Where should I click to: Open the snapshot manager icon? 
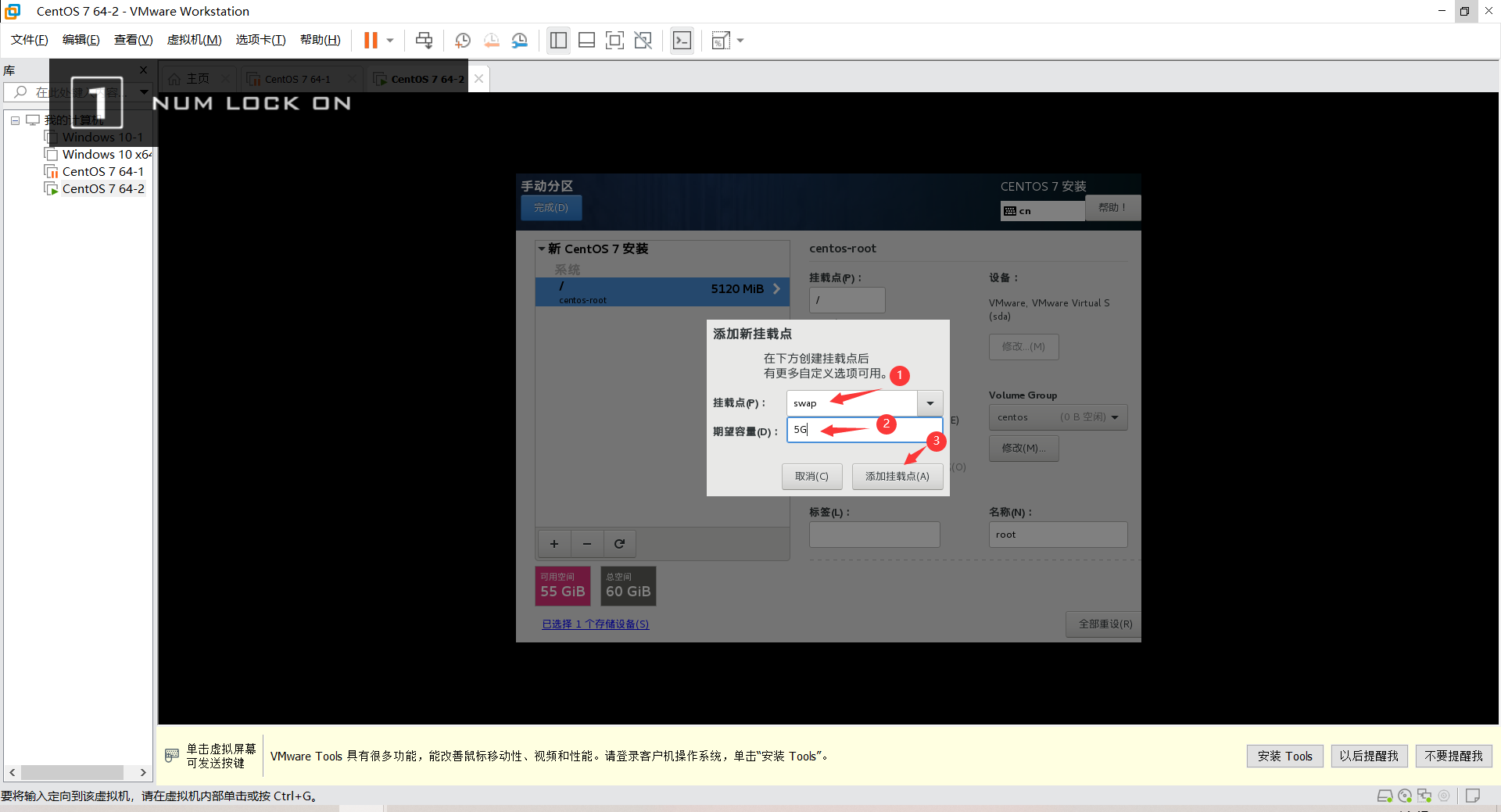point(520,40)
